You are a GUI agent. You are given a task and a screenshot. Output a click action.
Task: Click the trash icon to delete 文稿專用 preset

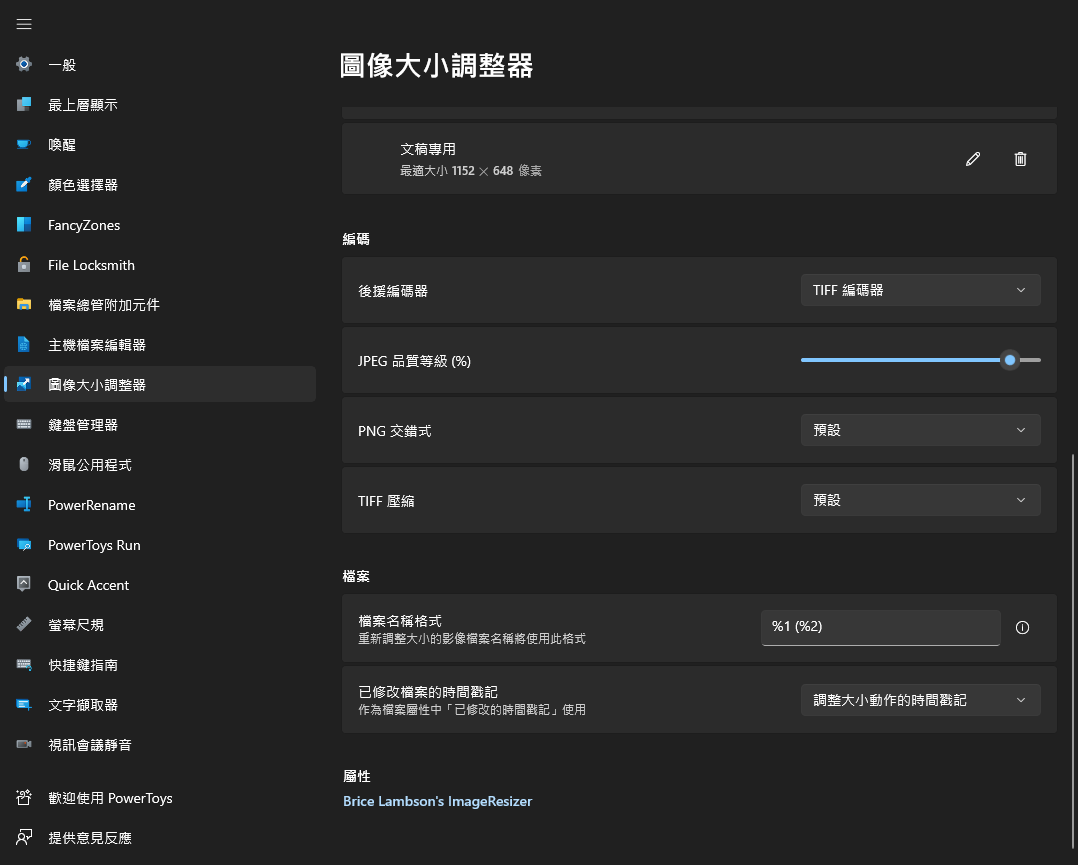click(1020, 158)
